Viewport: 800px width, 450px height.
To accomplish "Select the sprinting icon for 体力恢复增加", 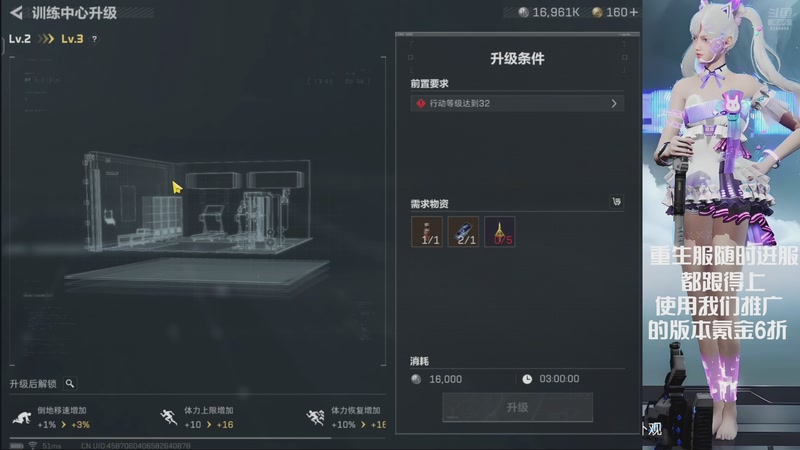I will 315,417.
